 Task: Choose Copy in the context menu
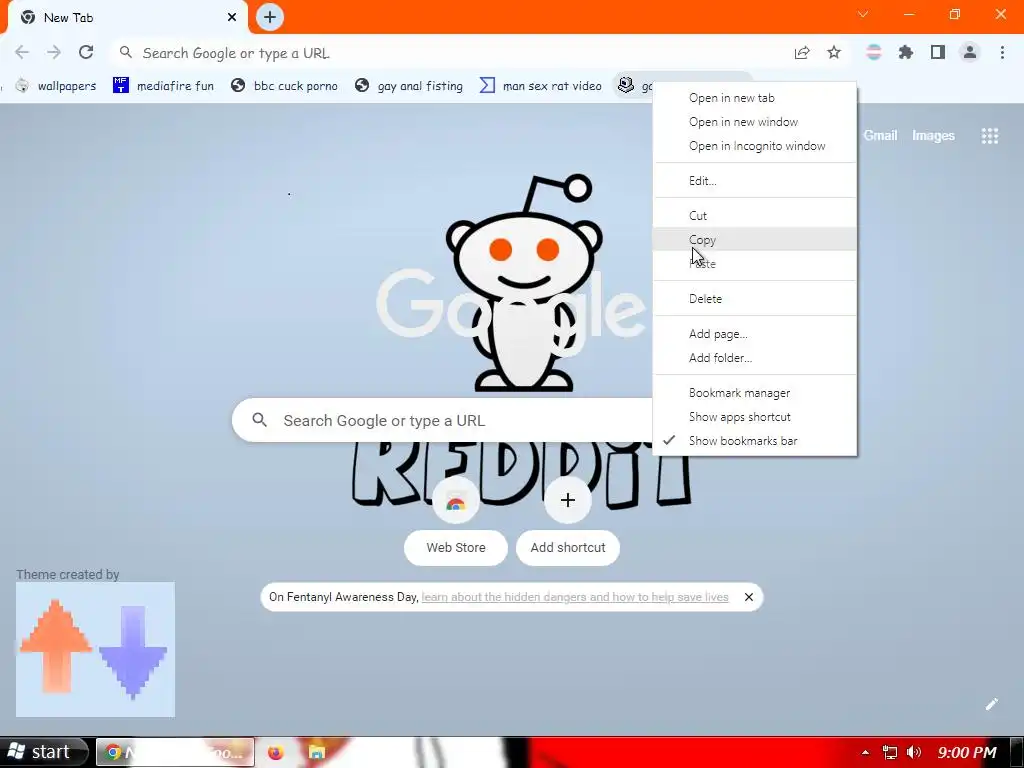(x=755, y=240)
